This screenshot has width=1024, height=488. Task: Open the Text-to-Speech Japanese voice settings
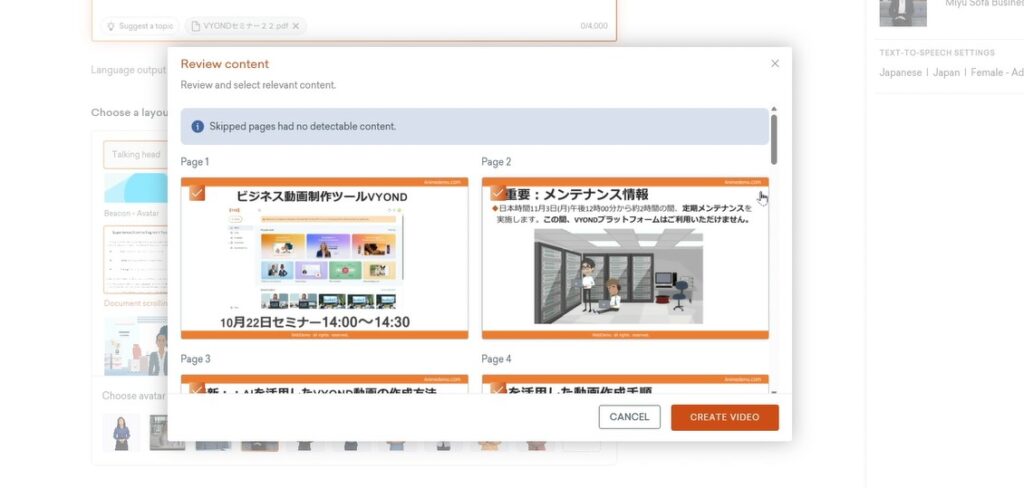point(950,73)
